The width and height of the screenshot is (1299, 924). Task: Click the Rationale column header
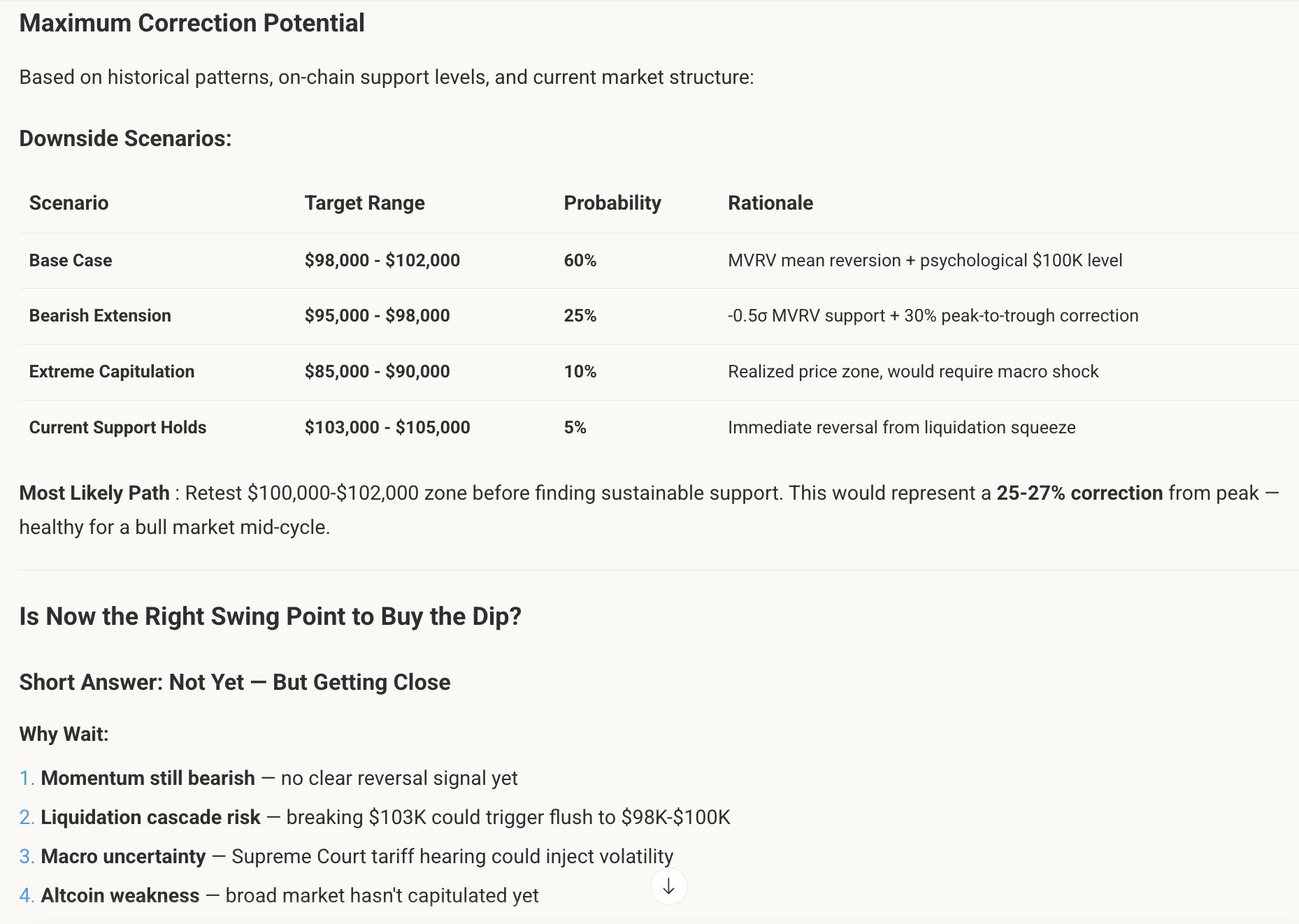(770, 203)
